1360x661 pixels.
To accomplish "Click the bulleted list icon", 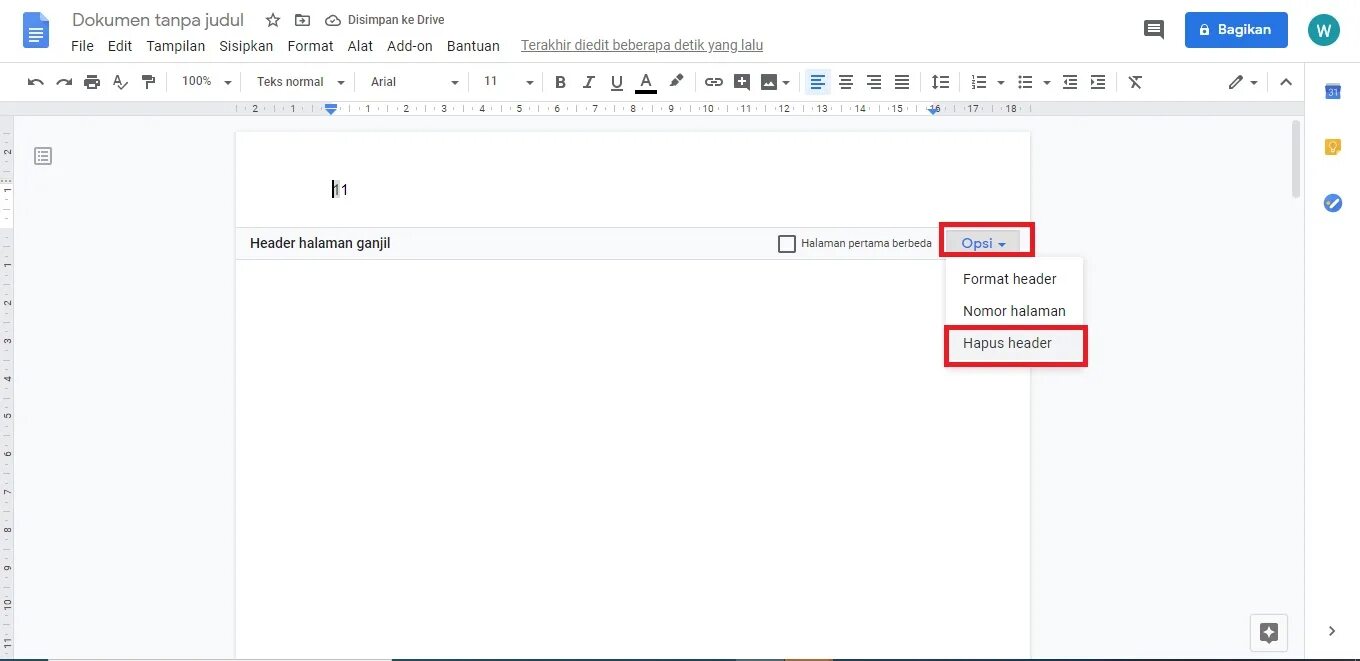I will 1025,82.
